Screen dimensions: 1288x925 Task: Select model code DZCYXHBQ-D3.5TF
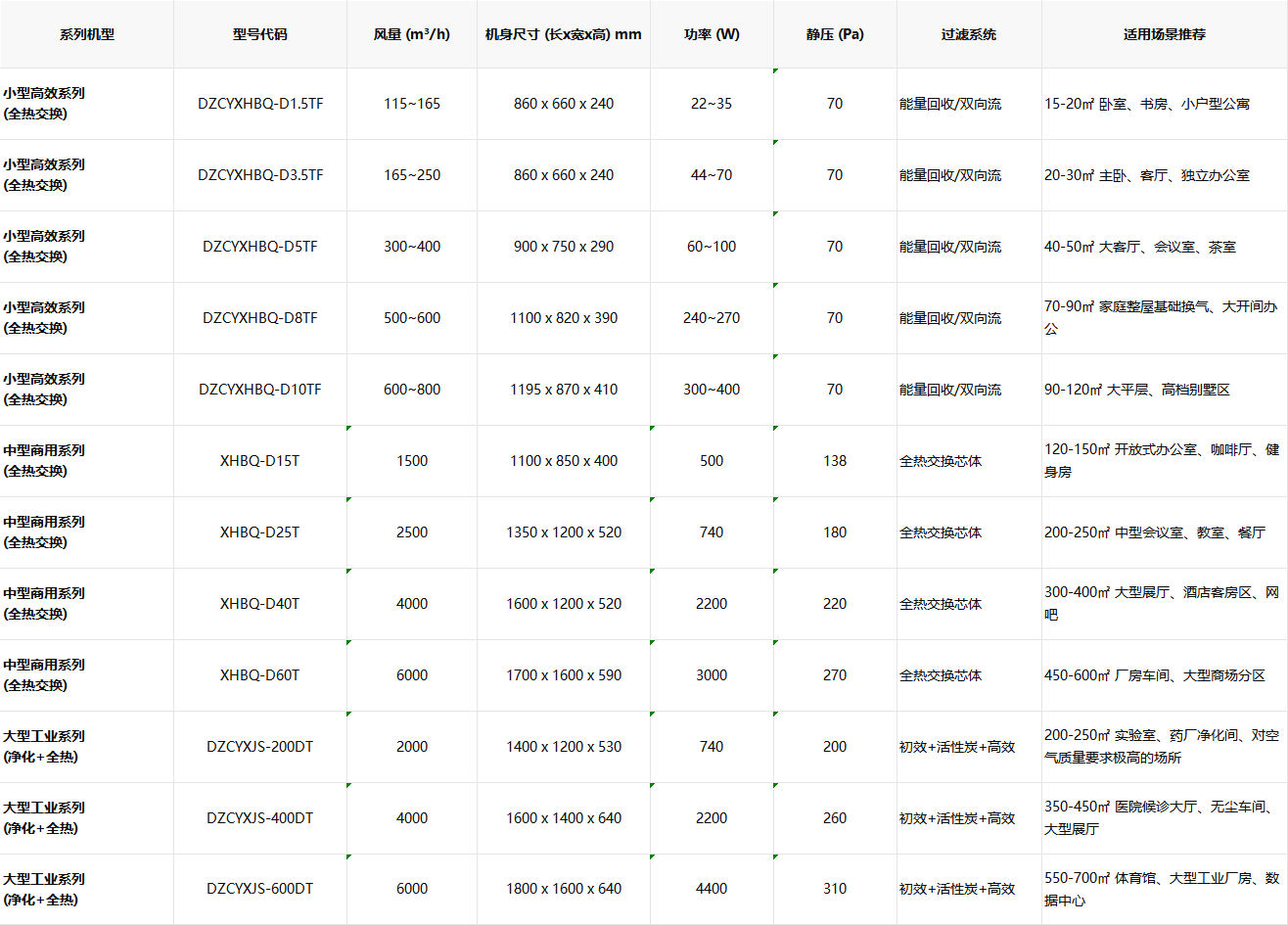tap(260, 175)
